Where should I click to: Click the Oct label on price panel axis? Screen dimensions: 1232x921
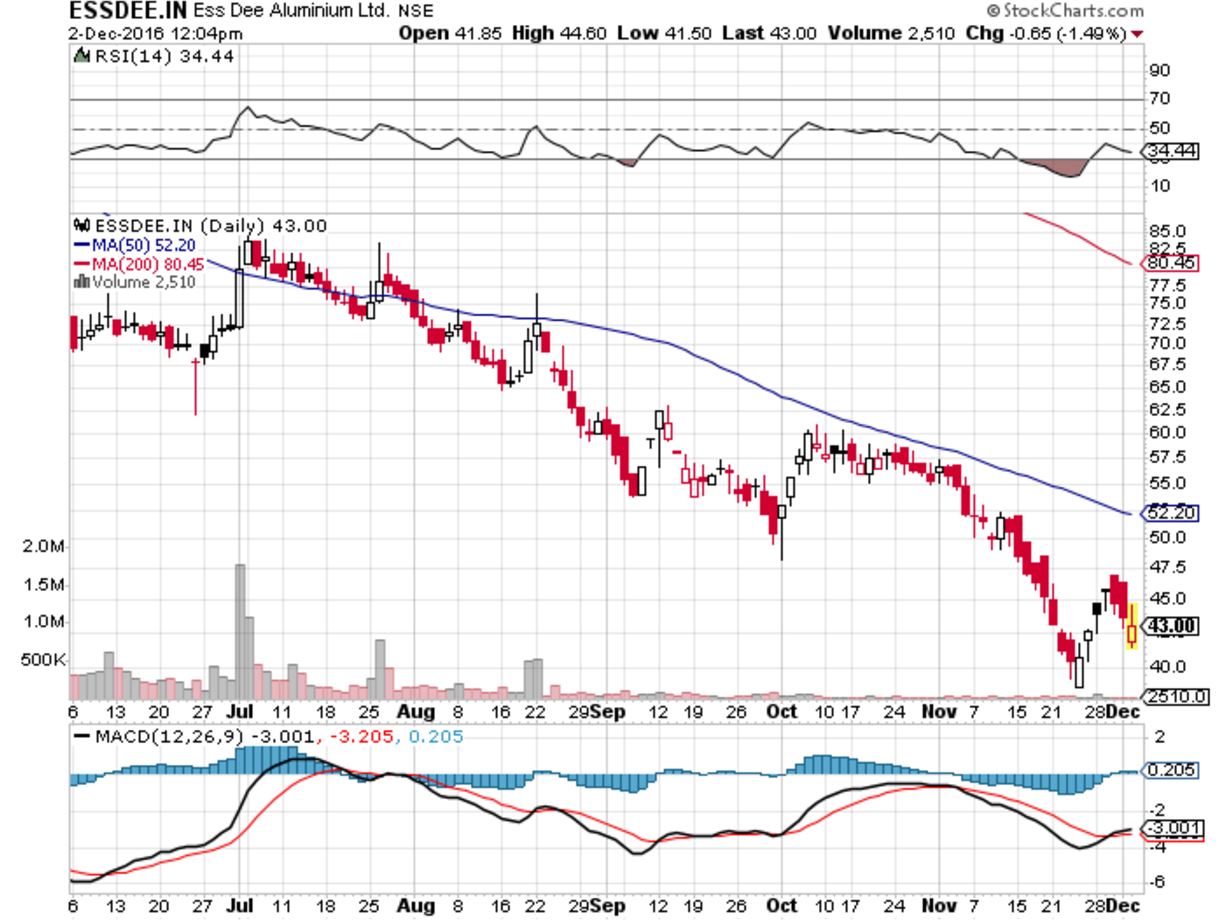[x=781, y=711]
